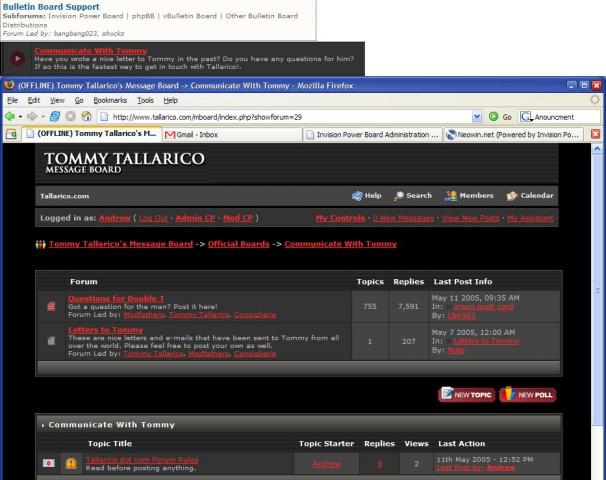The width and height of the screenshot is (606, 480).
Task: Click the Help icon in board navigation
Action: 357,196
